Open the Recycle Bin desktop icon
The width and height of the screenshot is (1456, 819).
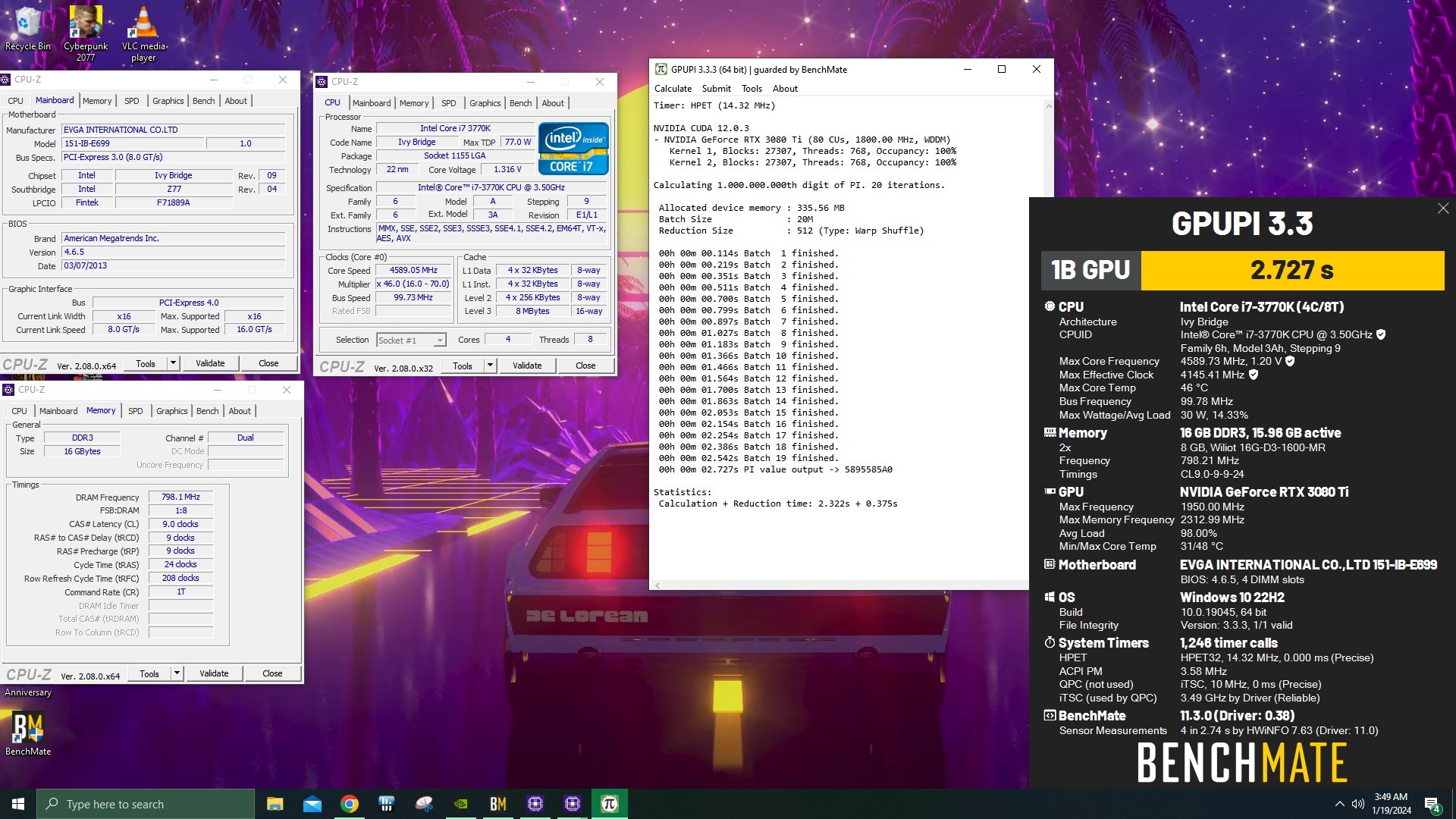click(28, 29)
